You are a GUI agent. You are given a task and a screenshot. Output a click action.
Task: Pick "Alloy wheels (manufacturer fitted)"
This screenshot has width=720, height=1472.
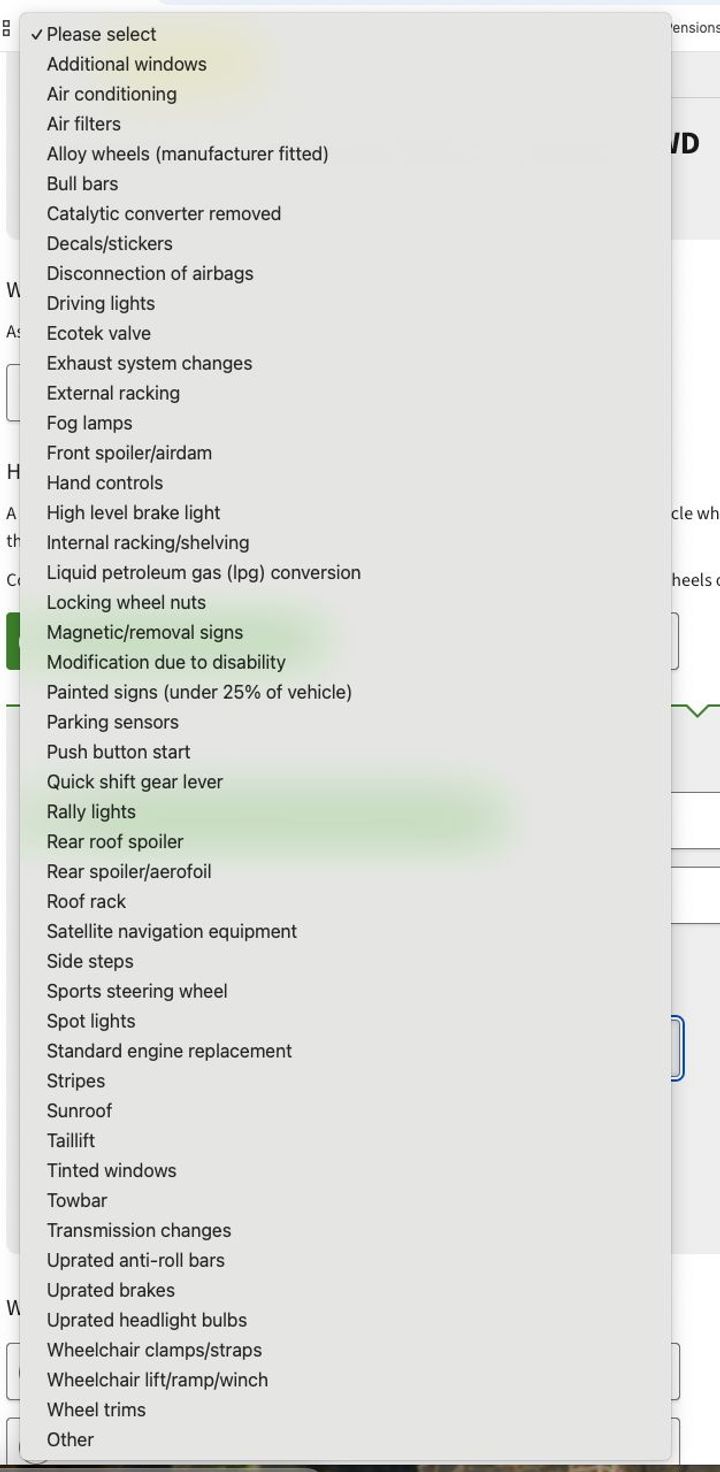tap(187, 154)
